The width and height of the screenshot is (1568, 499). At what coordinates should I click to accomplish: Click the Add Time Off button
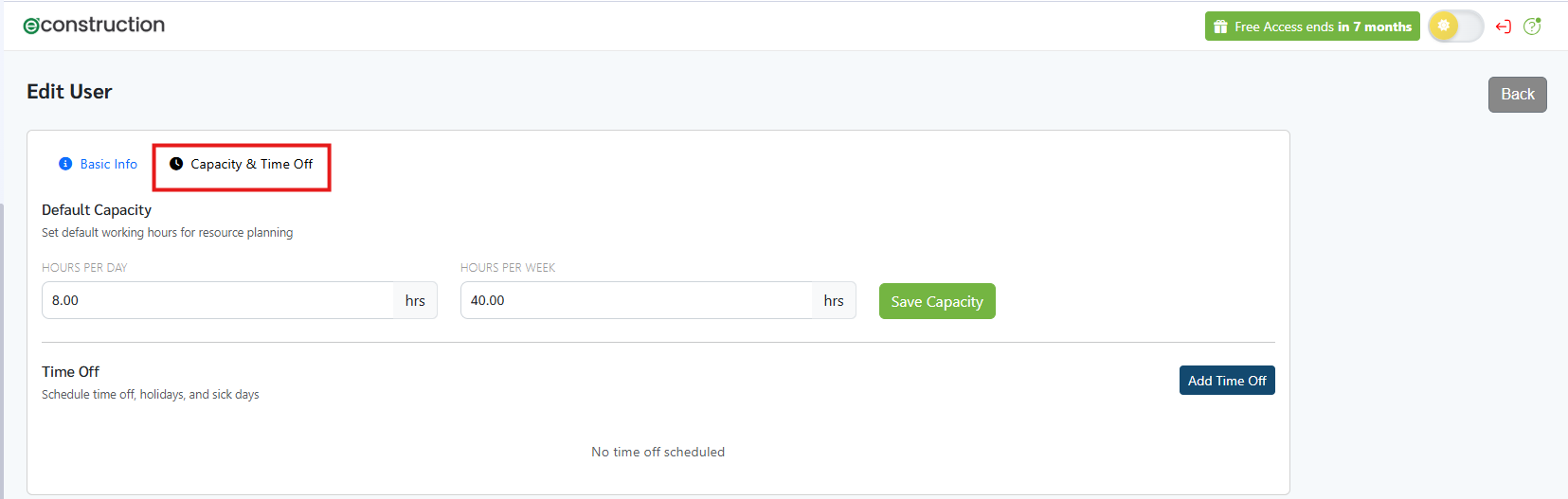click(1226, 381)
